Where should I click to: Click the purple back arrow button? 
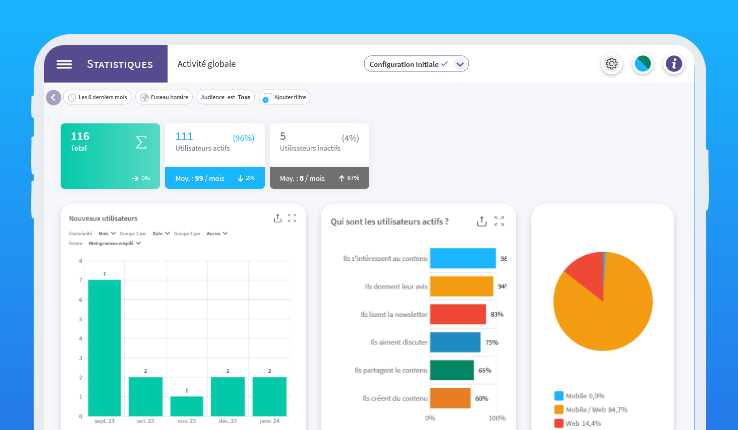53,97
